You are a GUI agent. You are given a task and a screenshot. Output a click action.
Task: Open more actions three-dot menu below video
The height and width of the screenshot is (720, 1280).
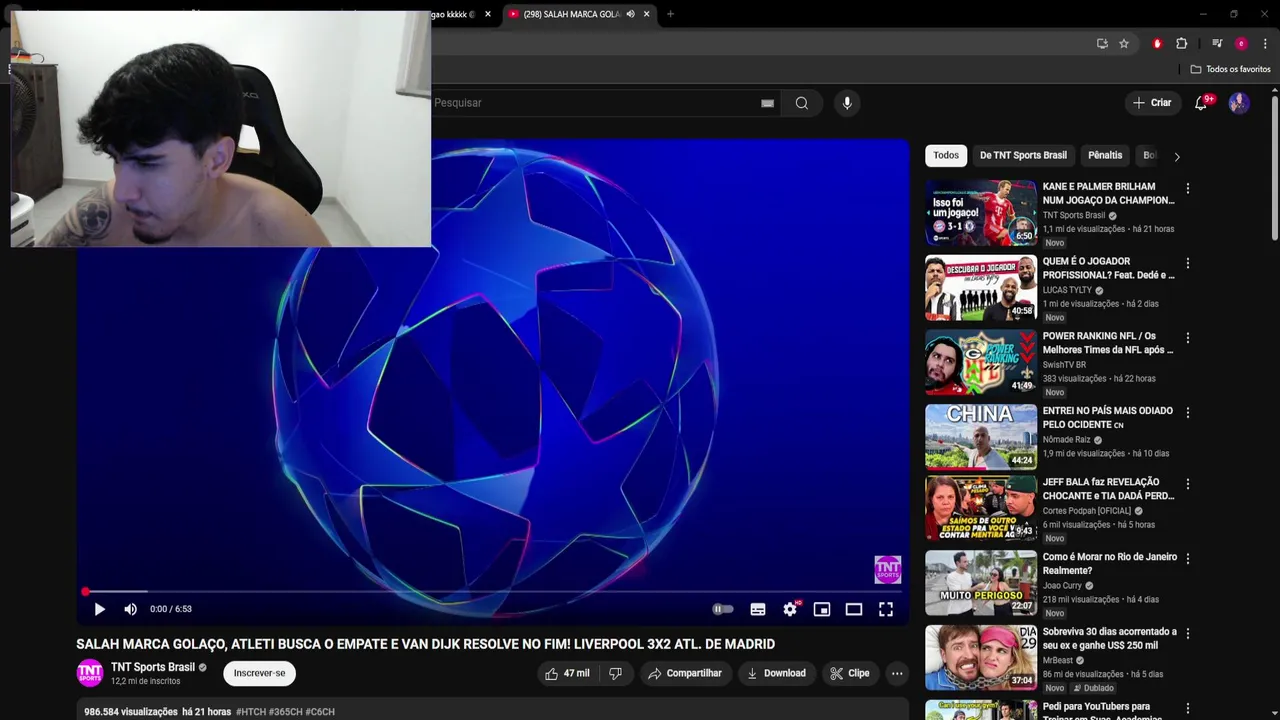[x=897, y=673]
